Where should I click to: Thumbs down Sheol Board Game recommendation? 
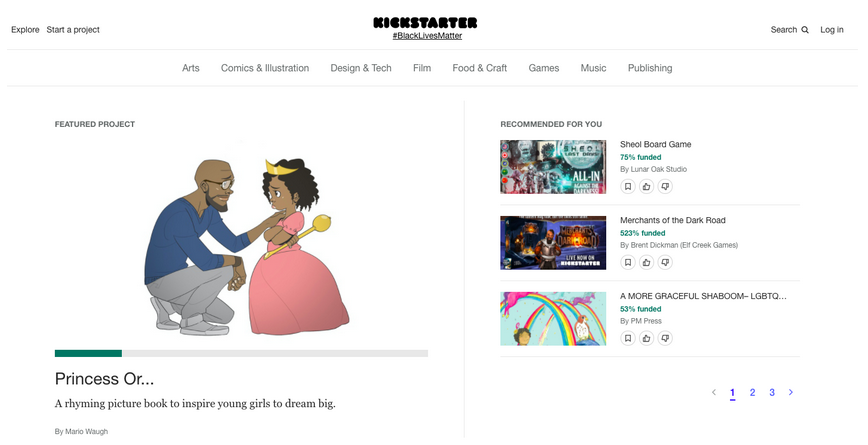click(x=665, y=187)
